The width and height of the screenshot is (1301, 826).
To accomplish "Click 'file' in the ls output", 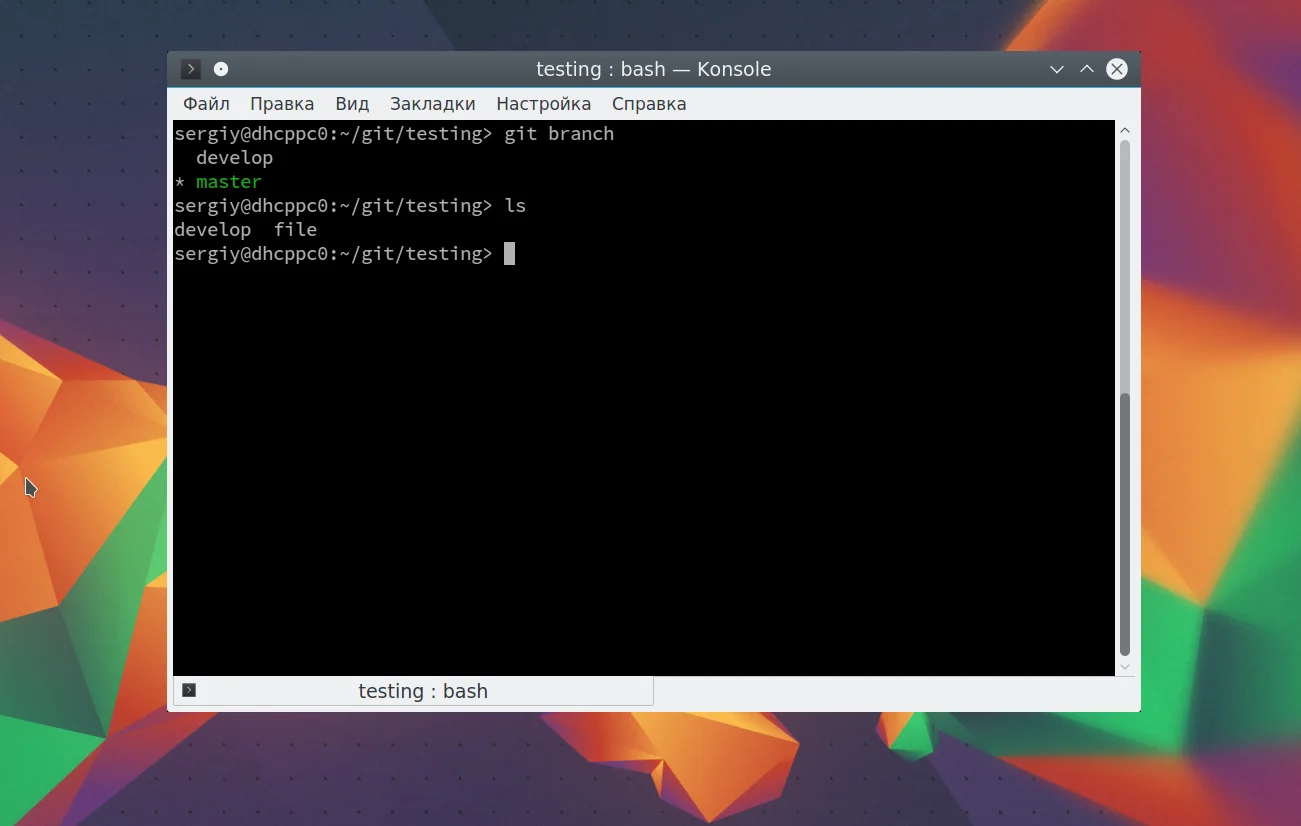I will click(295, 230).
